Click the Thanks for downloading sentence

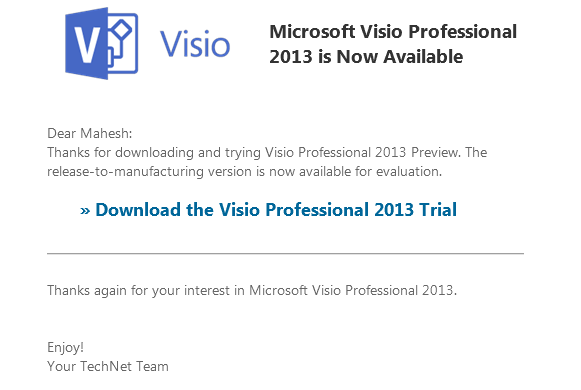tap(267, 153)
